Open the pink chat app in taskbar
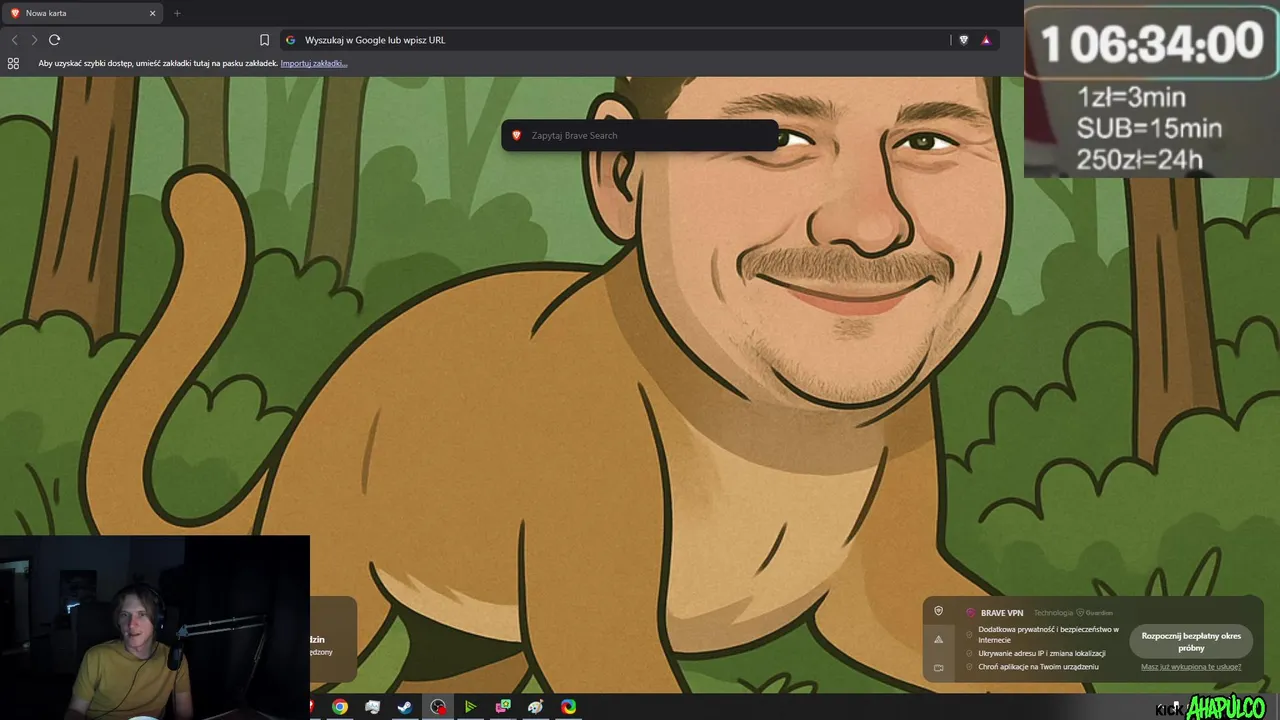The image size is (1280, 720). pos(503,707)
